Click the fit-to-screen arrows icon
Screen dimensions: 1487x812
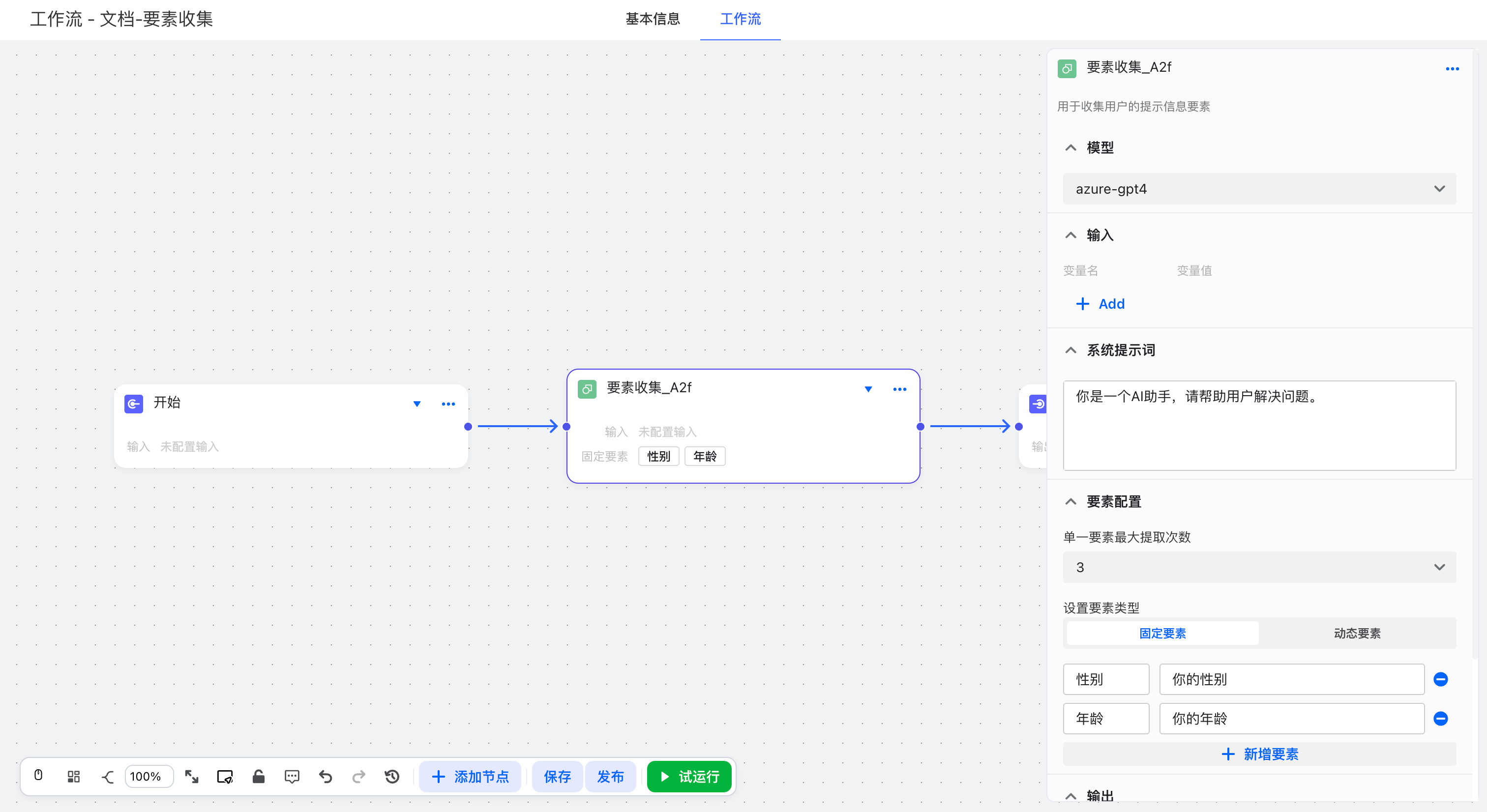pyautogui.click(x=192, y=776)
